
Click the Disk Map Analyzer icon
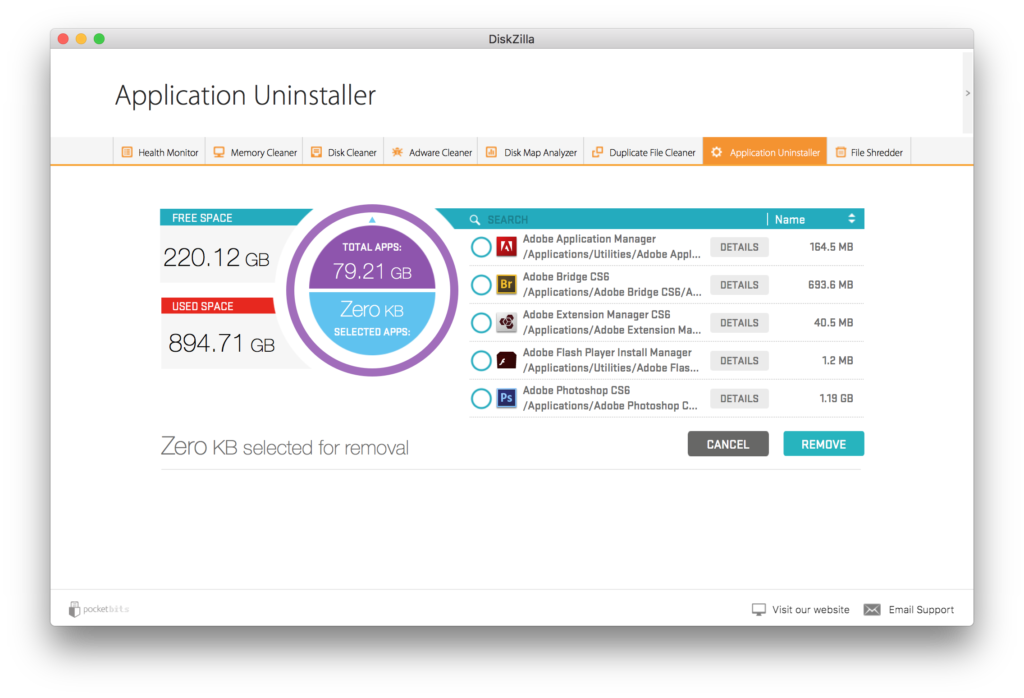(491, 152)
